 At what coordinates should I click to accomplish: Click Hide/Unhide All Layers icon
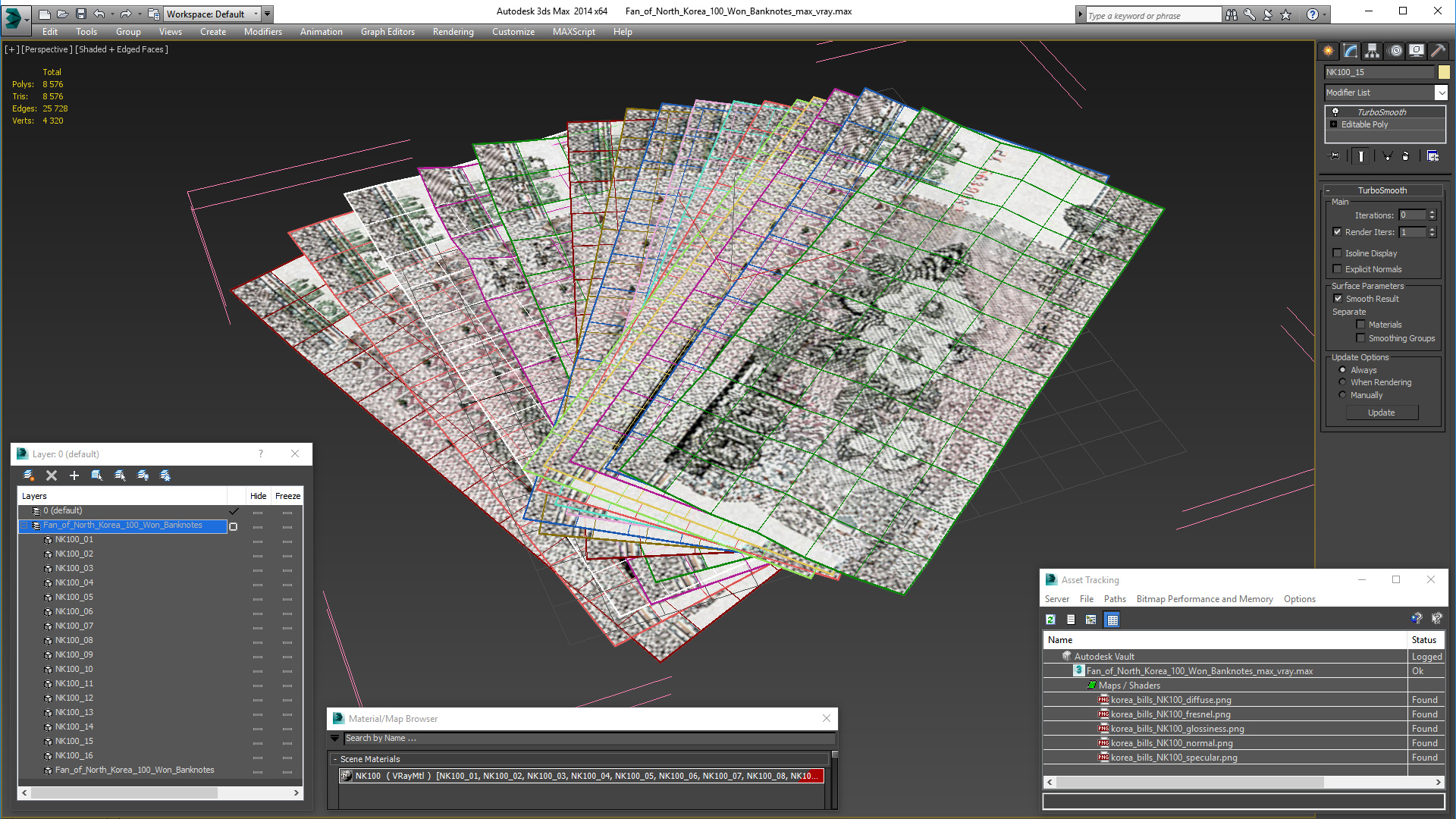[143, 475]
